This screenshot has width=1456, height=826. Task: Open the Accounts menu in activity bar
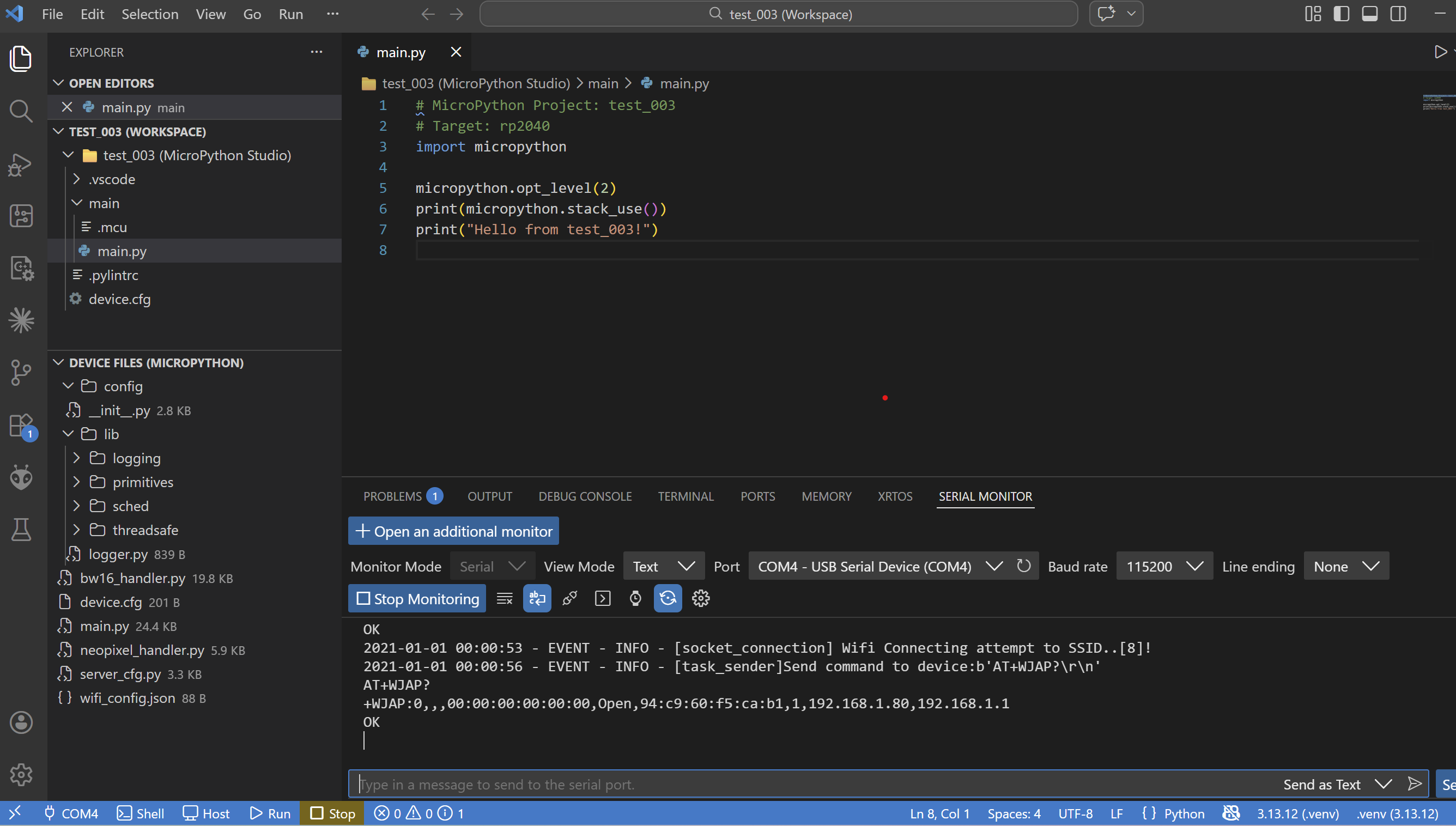[x=21, y=722]
